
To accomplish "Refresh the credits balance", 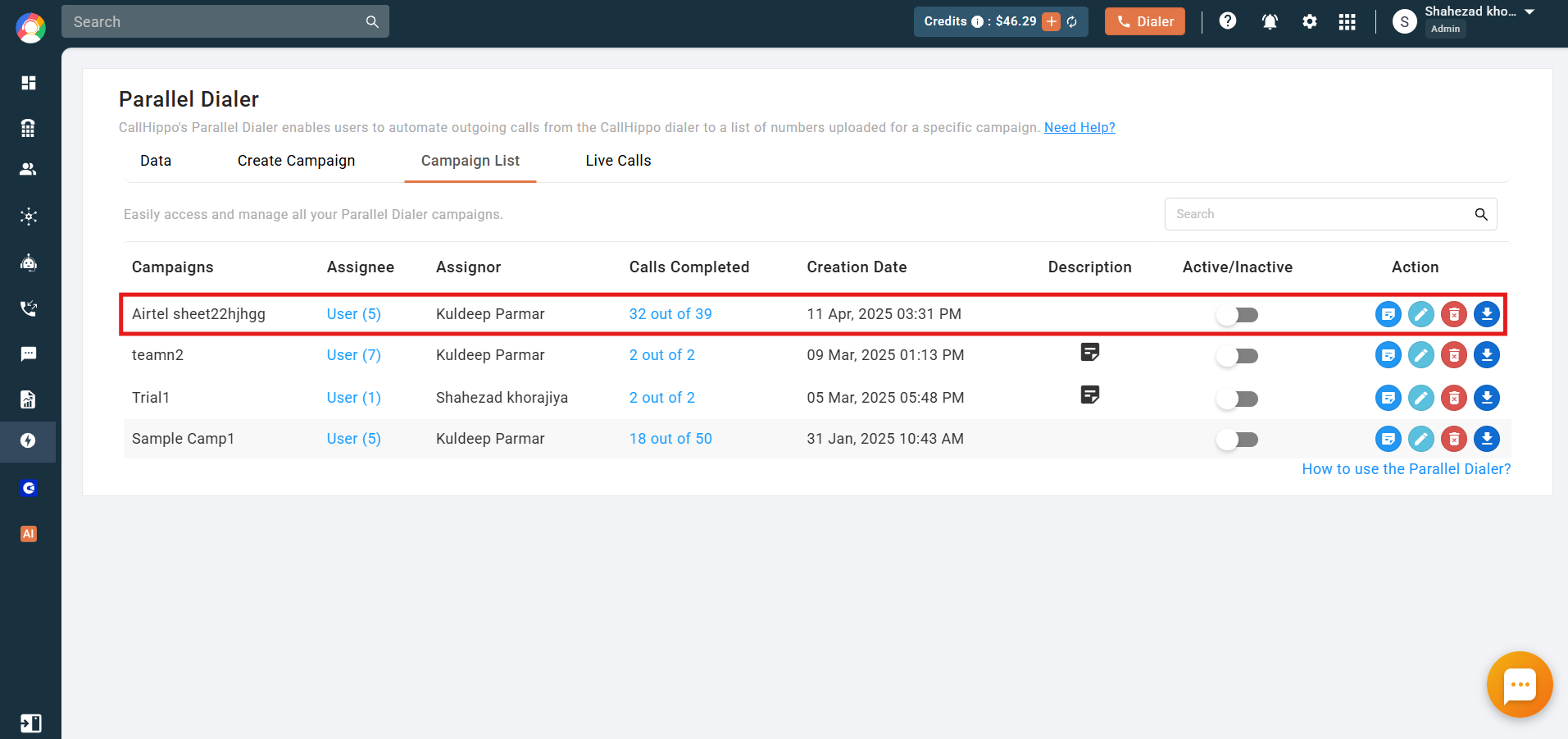I will [1072, 21].
